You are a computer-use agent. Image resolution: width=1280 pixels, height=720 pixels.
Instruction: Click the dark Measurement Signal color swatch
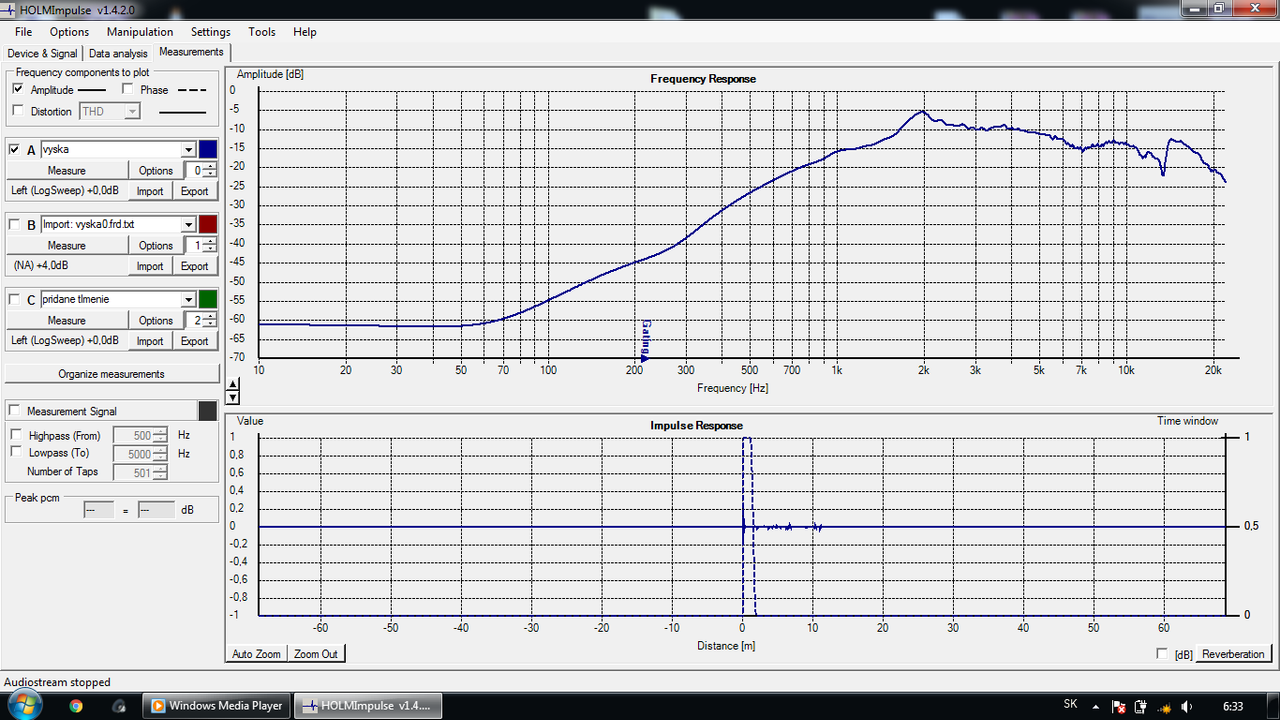click(x=208, y=411)
